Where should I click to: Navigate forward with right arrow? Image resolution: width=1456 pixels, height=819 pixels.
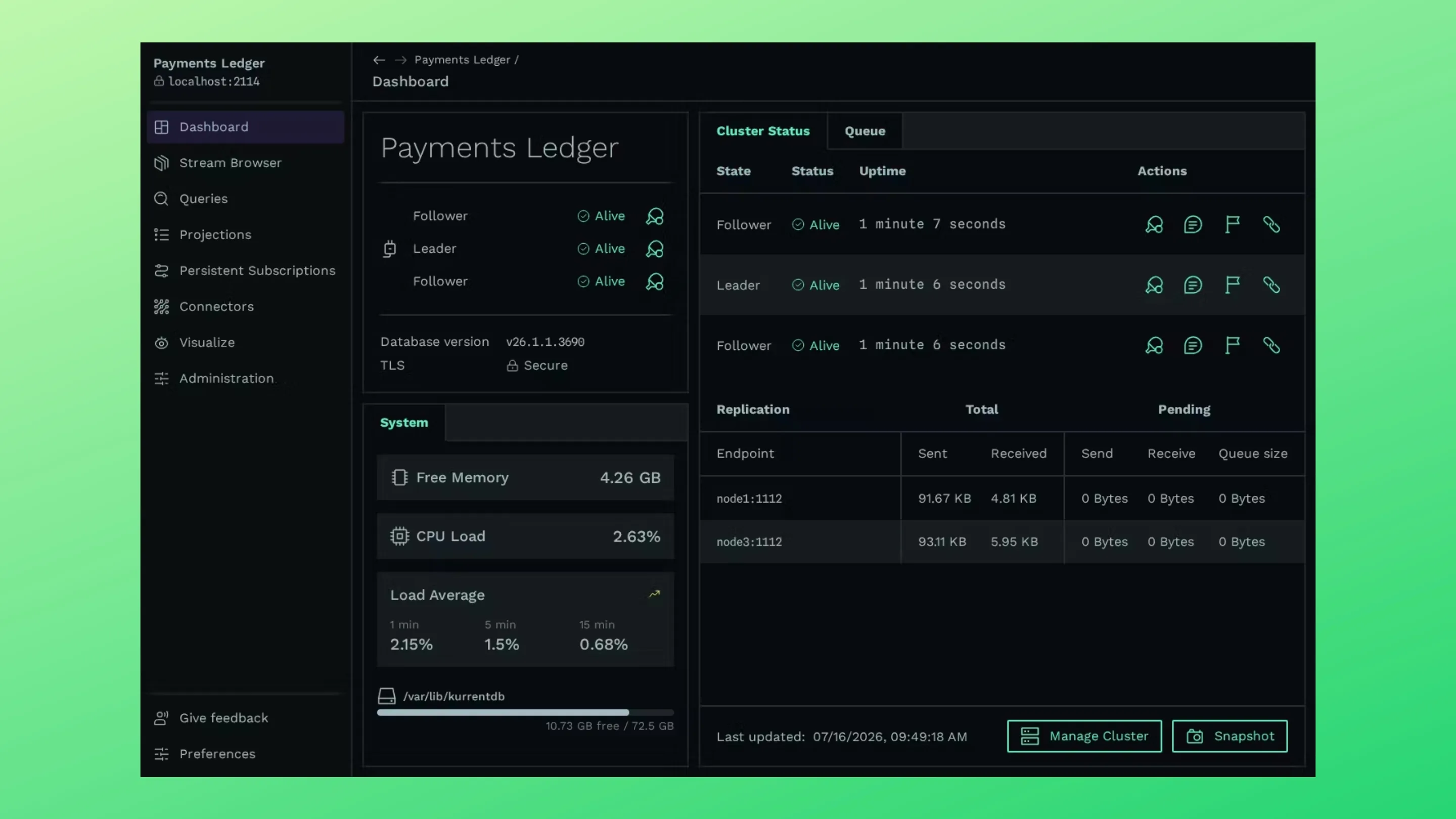point(401,60)
